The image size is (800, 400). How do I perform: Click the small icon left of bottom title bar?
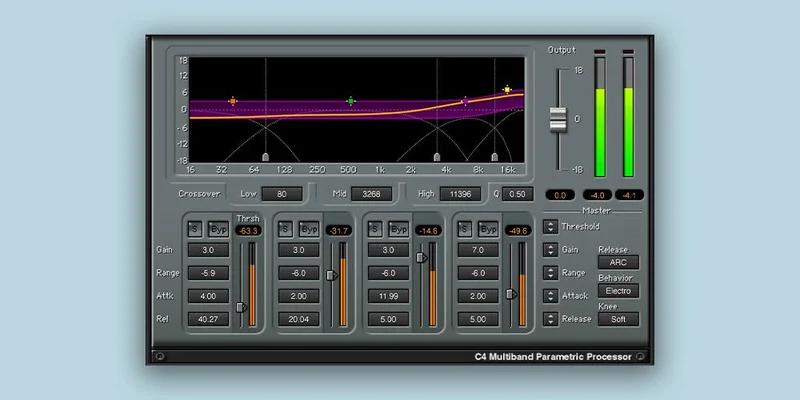point(159,356)
